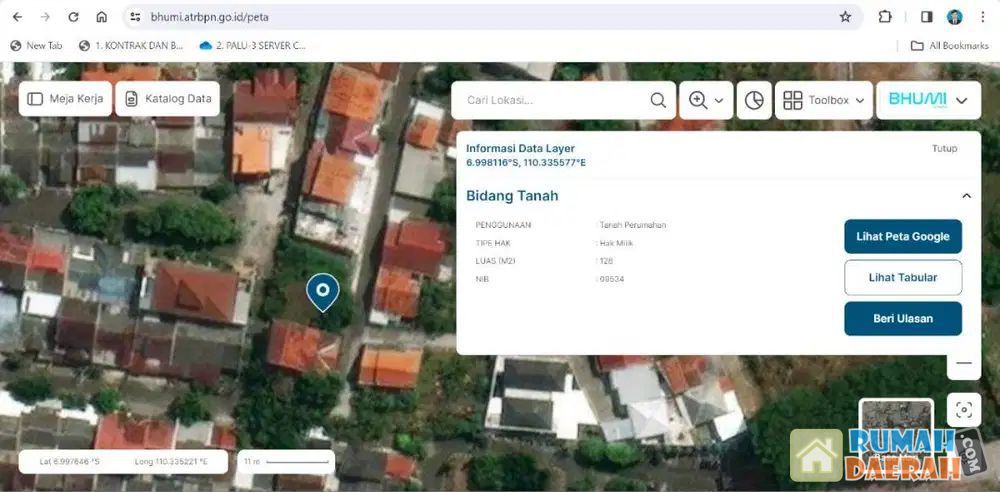Click the Beri Ulasan button
This screenshot has width=1000, height=492.
click(902, 318)
